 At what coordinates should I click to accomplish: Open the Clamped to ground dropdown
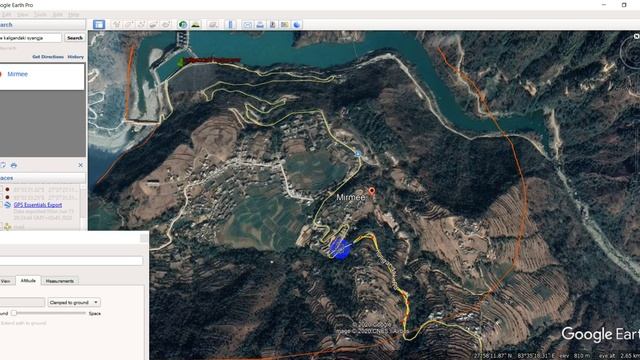74,302
